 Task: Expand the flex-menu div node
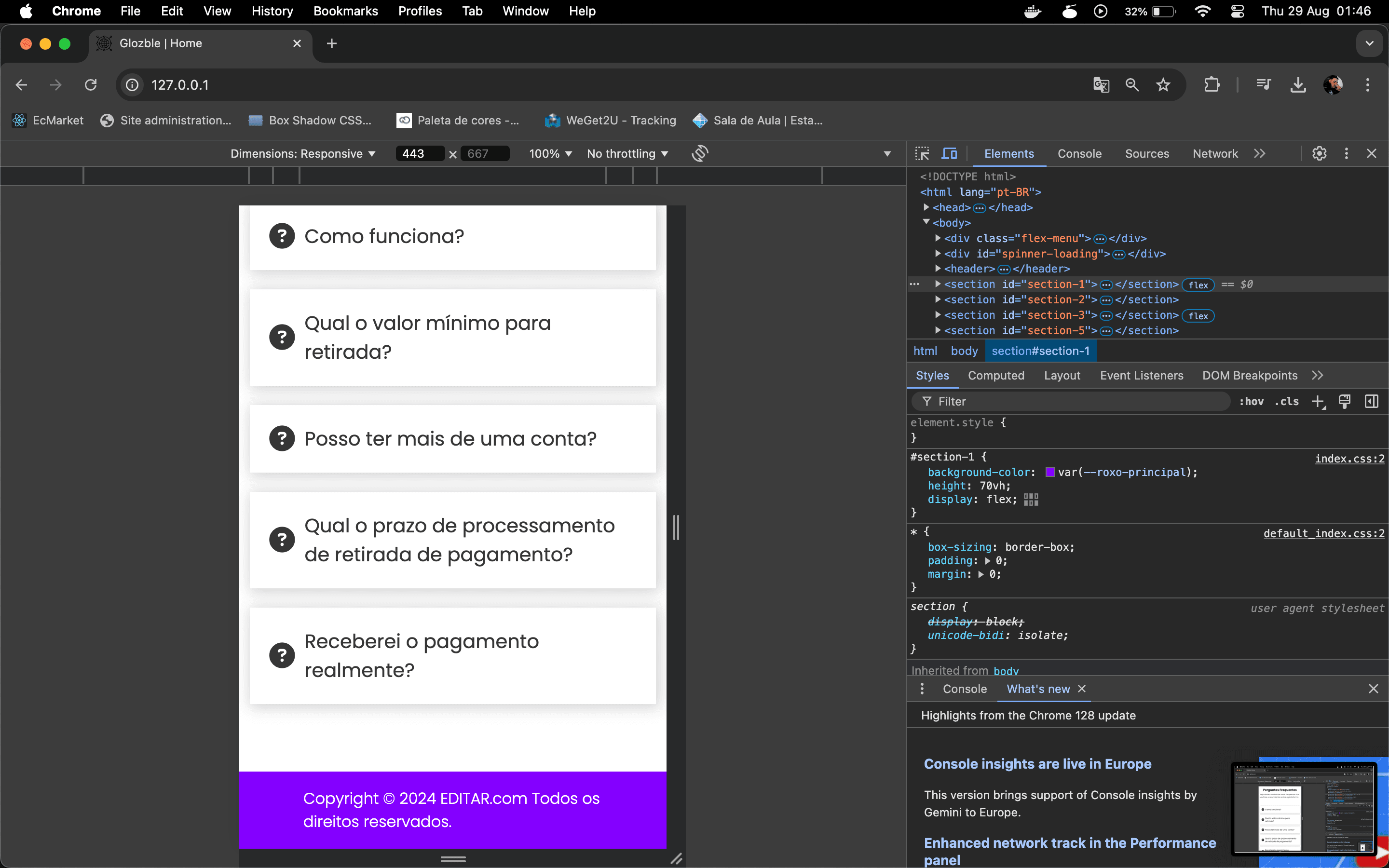point(938,238)
